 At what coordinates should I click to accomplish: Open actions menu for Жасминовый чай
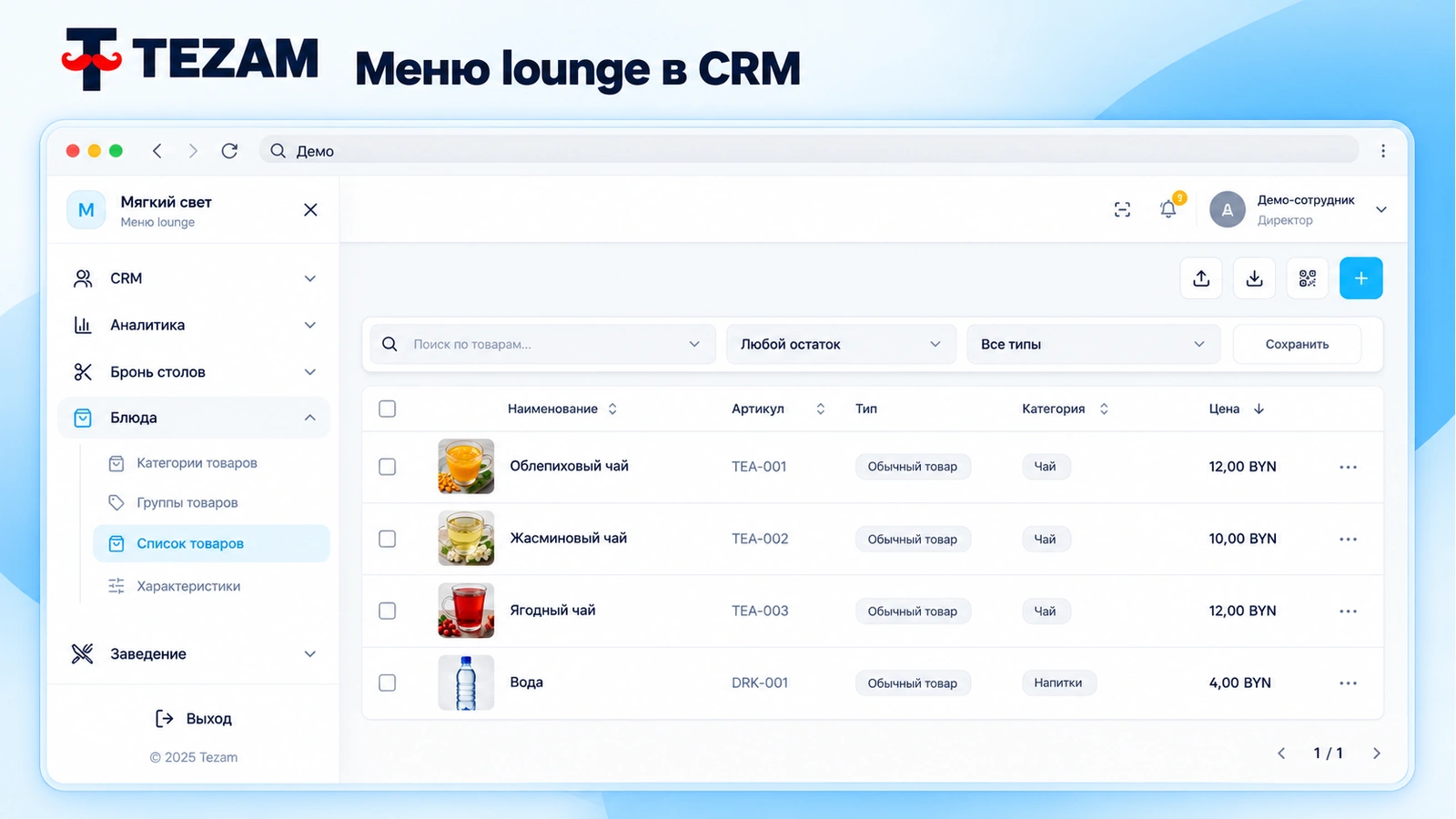click(x=1348, y=539)
